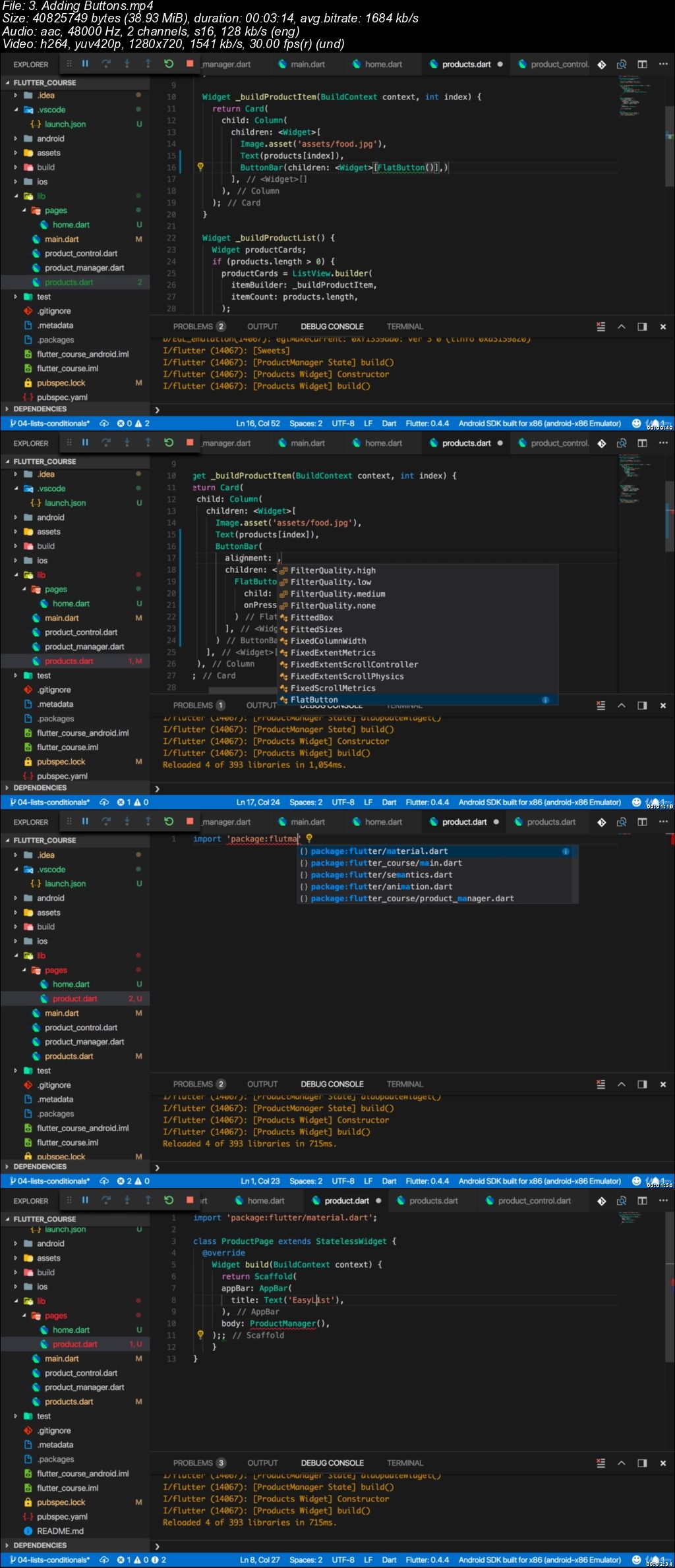The height and width of the screenshot is (1568, 675).
Task: Click the lightbulb after the import statement, third frame
Action: pyautogui.click(x=308, y=839)
